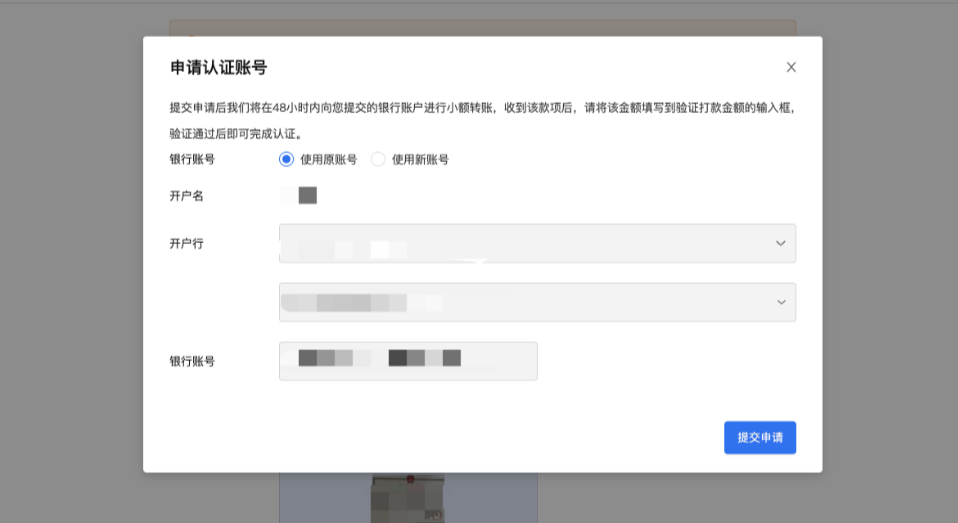Click the 使用新账号 label text
The height and width of the screenshot is (523, 958).
(420, 159)
